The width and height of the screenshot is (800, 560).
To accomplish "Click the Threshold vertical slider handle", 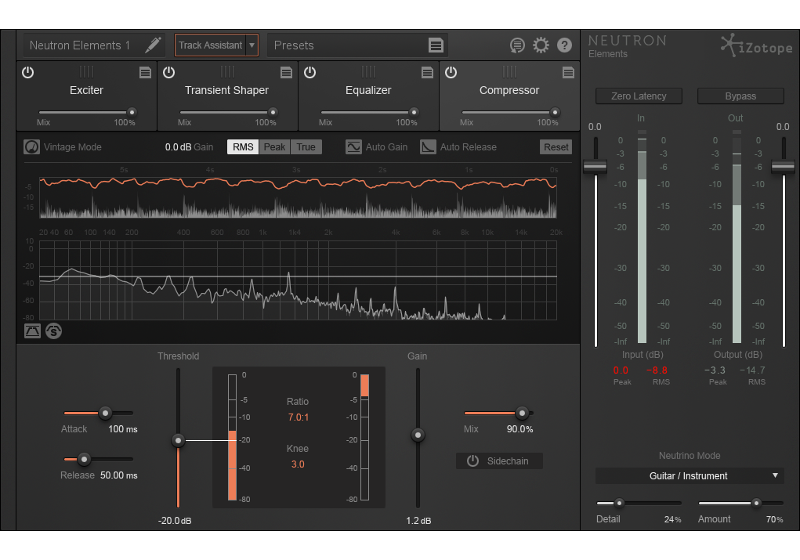I will (x=178, y=440).
